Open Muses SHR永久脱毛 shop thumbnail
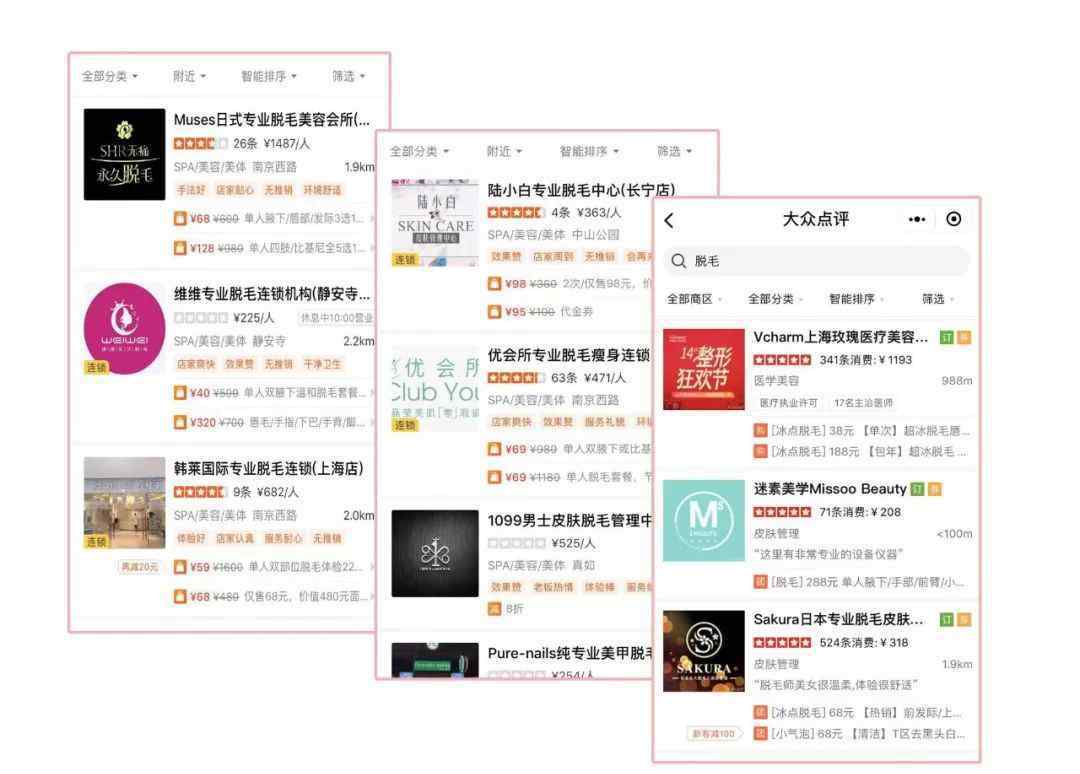This screenshot has width=1080, height=774. coord(125,154)
